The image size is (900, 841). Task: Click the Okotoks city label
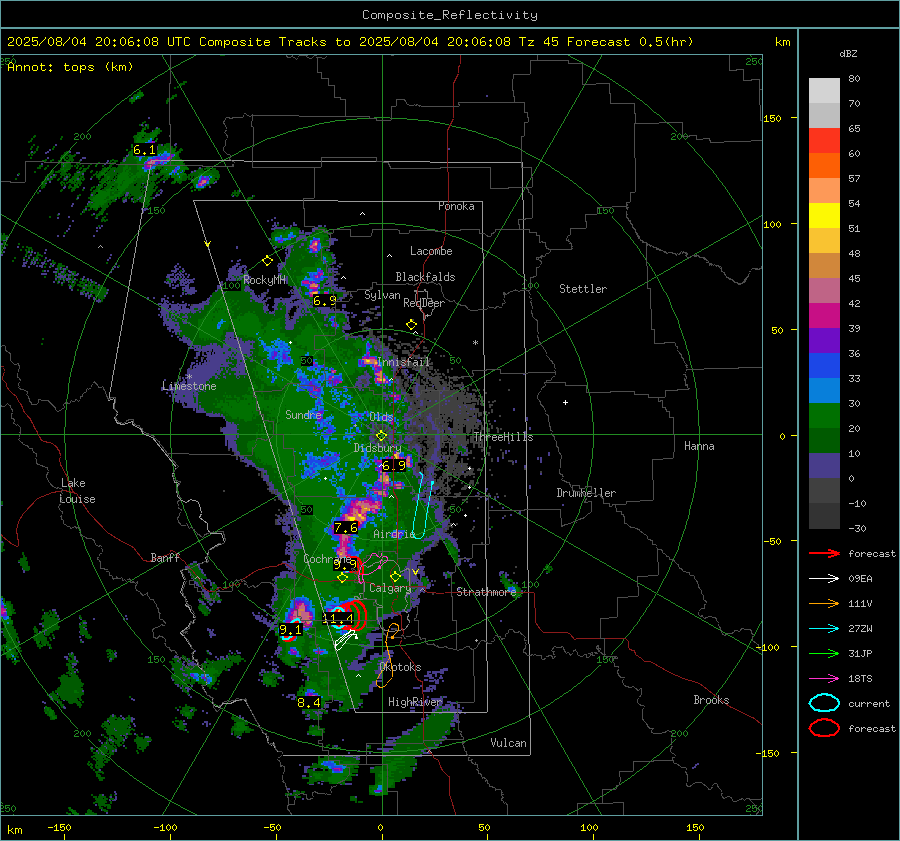[x=400, y=667]
